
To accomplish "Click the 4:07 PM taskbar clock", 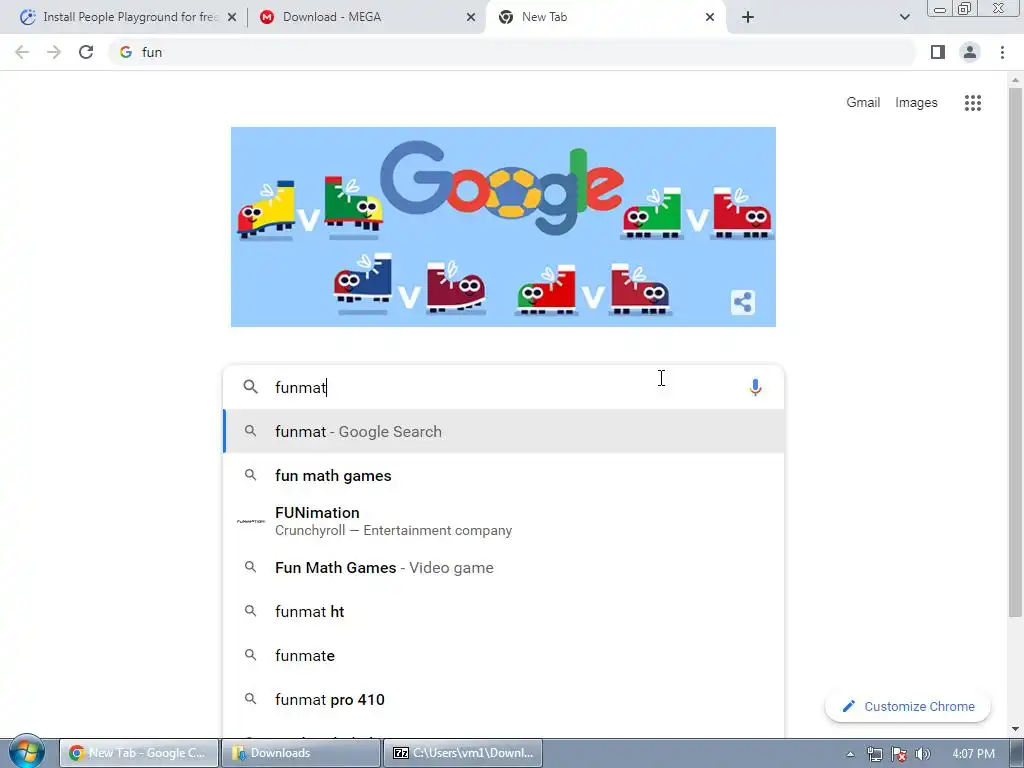I will coord(973,754).
